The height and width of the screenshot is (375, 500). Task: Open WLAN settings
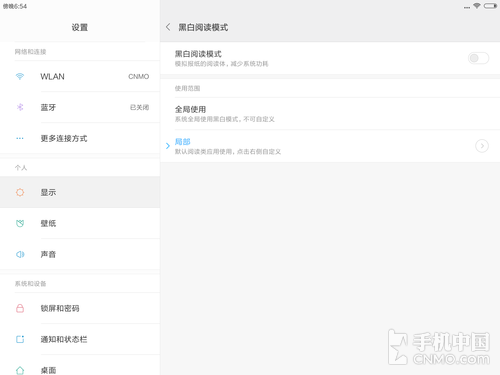(80, 76)
